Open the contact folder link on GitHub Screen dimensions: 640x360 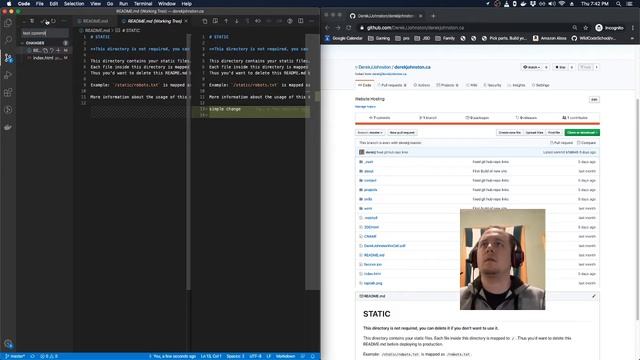370,180
